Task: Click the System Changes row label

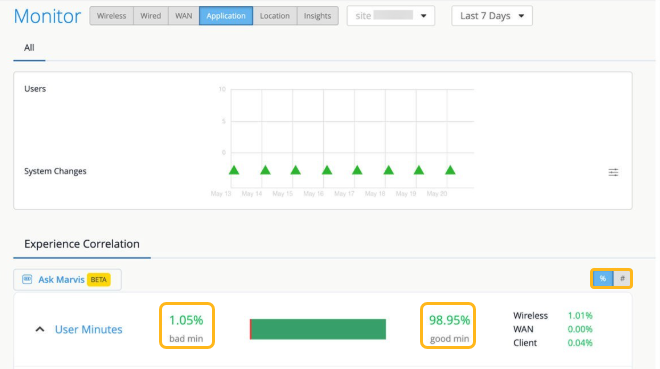Action: click(55, 171)
